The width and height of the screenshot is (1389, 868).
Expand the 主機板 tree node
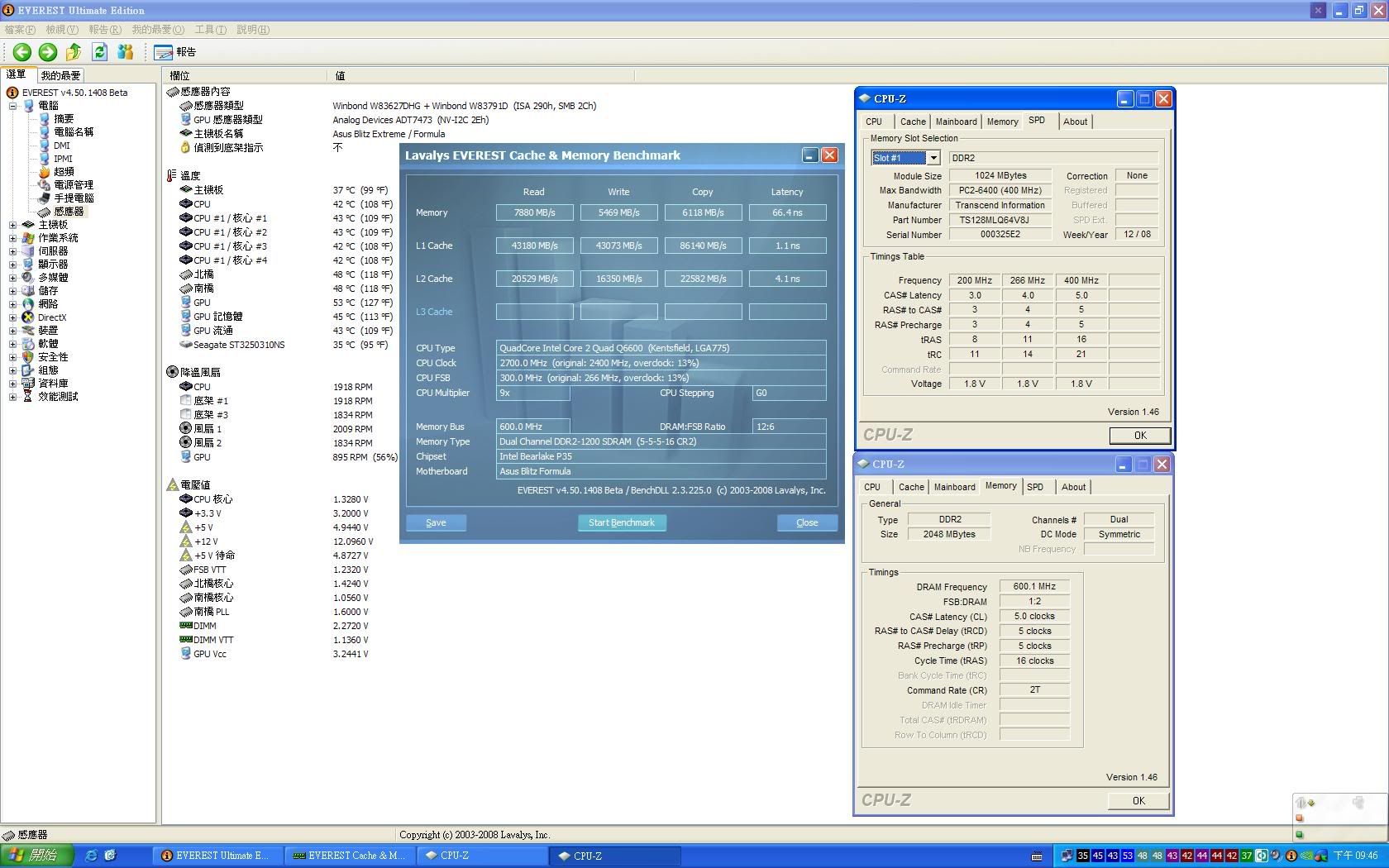[x=12, y=225]
